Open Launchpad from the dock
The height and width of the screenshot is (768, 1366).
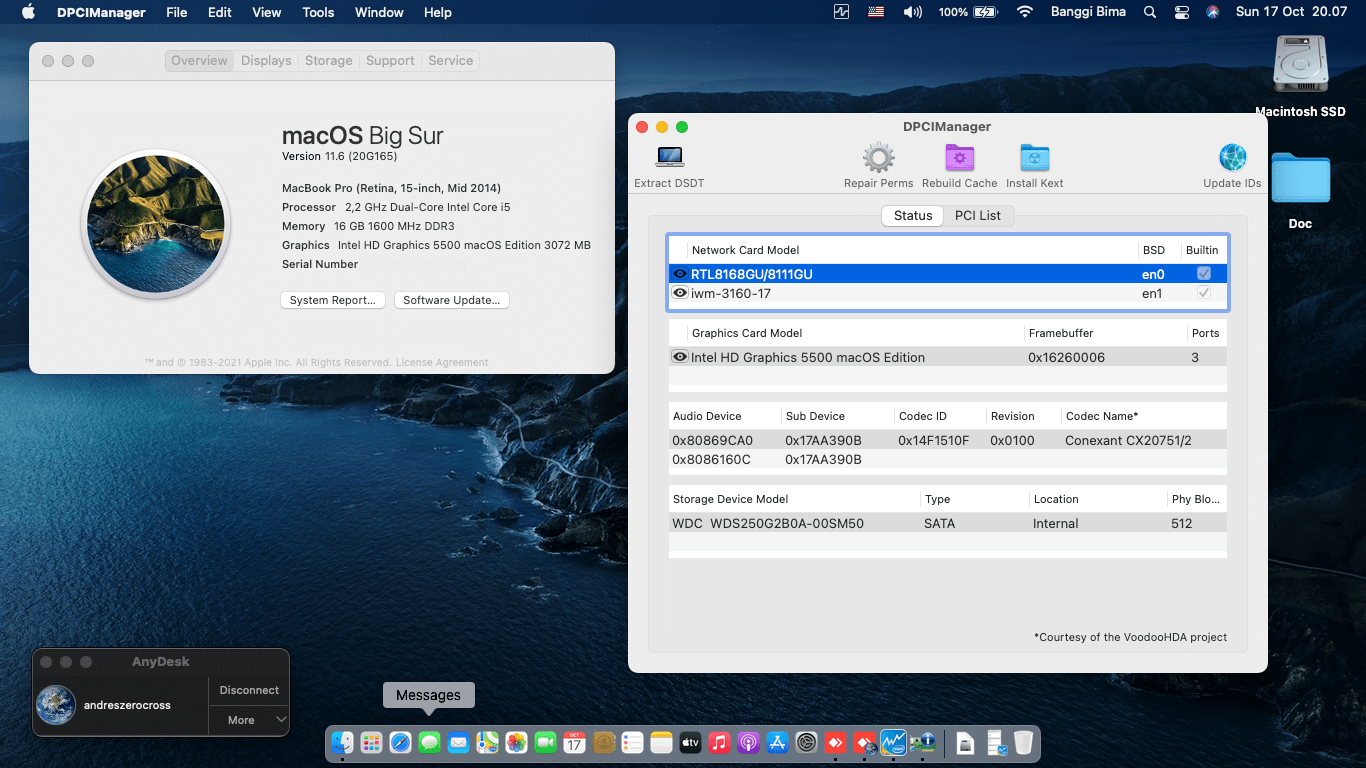click(371, 743)
